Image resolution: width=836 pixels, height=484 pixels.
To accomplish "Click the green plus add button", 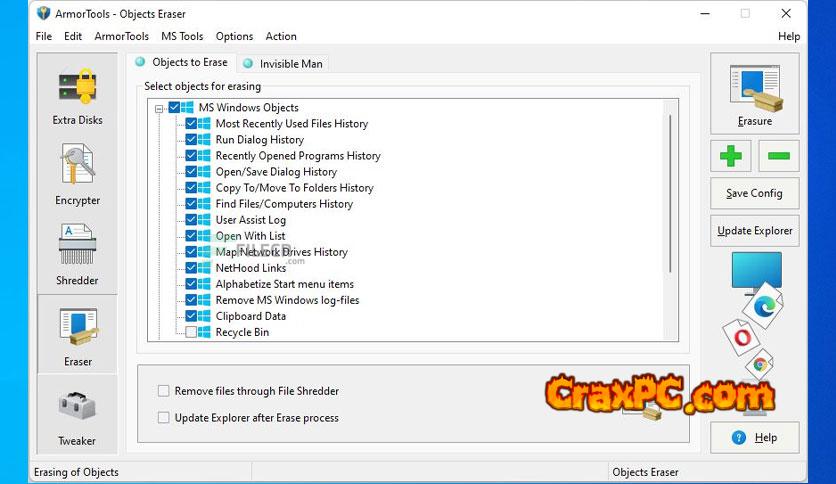I will pyautogui.click(x=730, y=156).
